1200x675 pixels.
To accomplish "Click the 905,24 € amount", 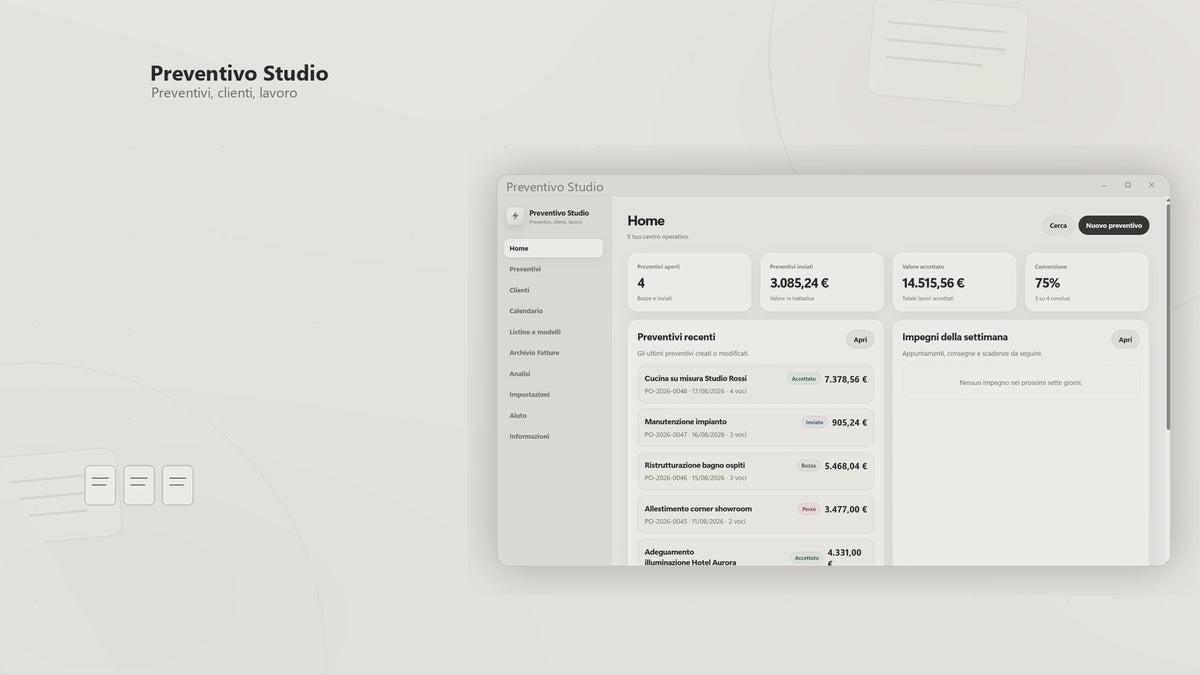I will pos(850,422).
